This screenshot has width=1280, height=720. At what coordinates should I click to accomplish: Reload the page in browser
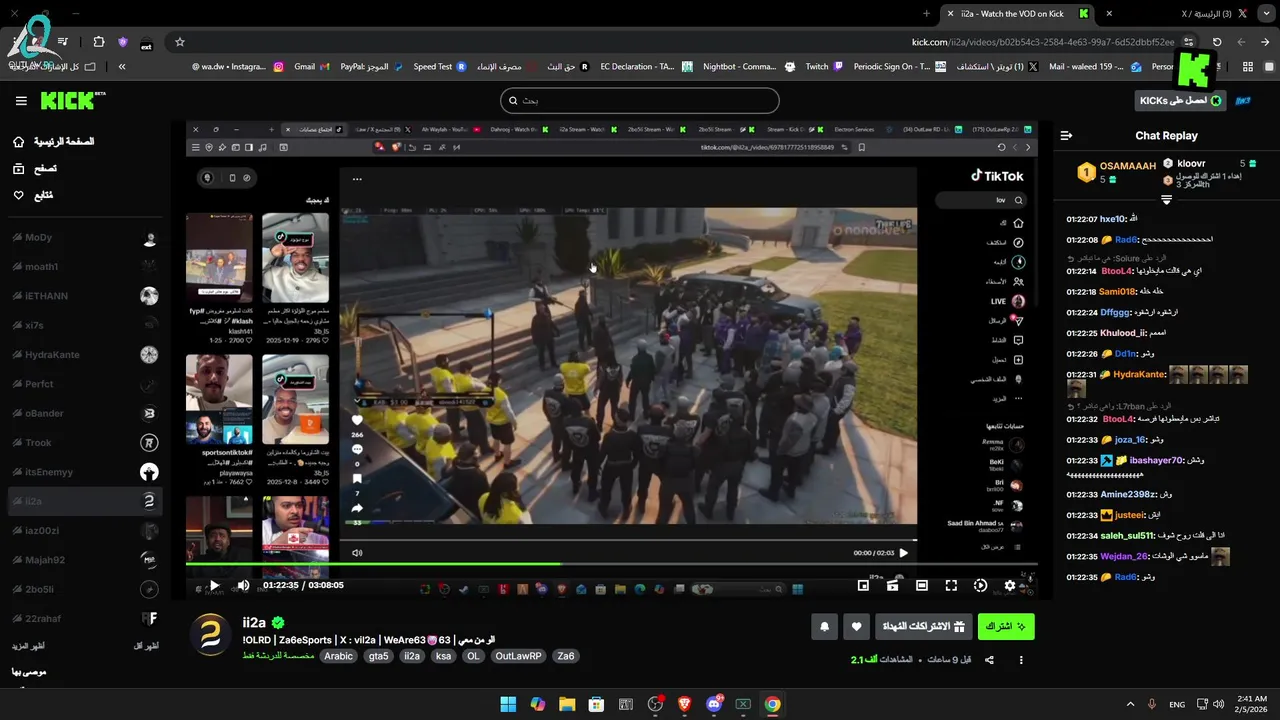pyautogui.click(x=1217, y=42)
